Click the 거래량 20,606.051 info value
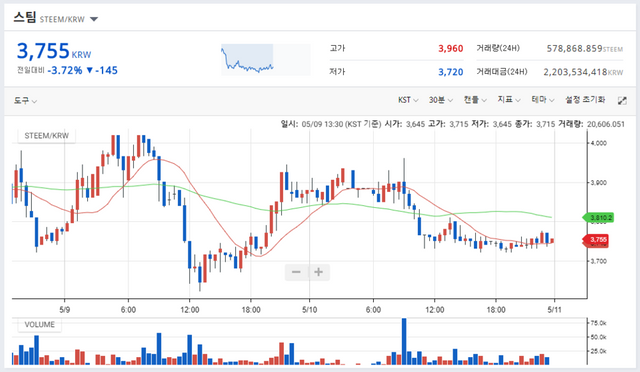 606,124
